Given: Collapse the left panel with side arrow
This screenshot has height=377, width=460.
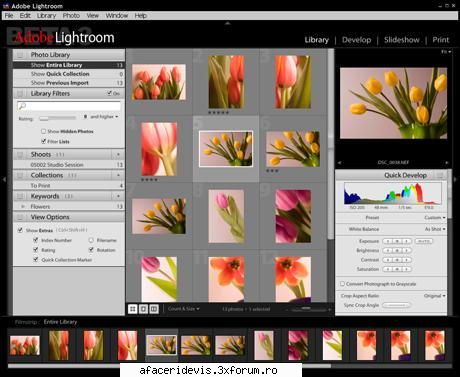Looking at the screenshot, I should pyautogui.click(x=4, y=179).
